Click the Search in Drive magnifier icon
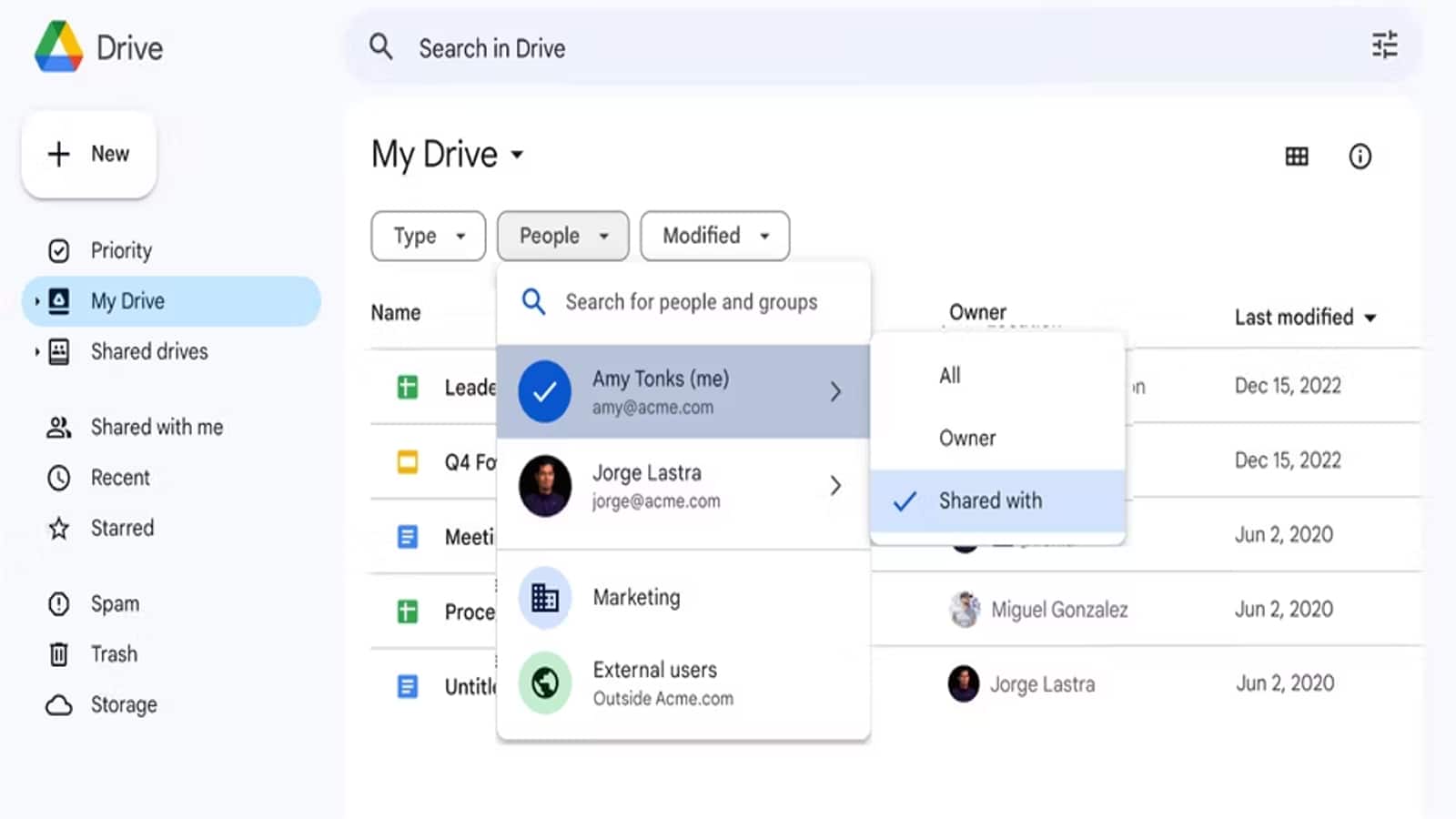The image size is (1456, 819). [381, 47]
